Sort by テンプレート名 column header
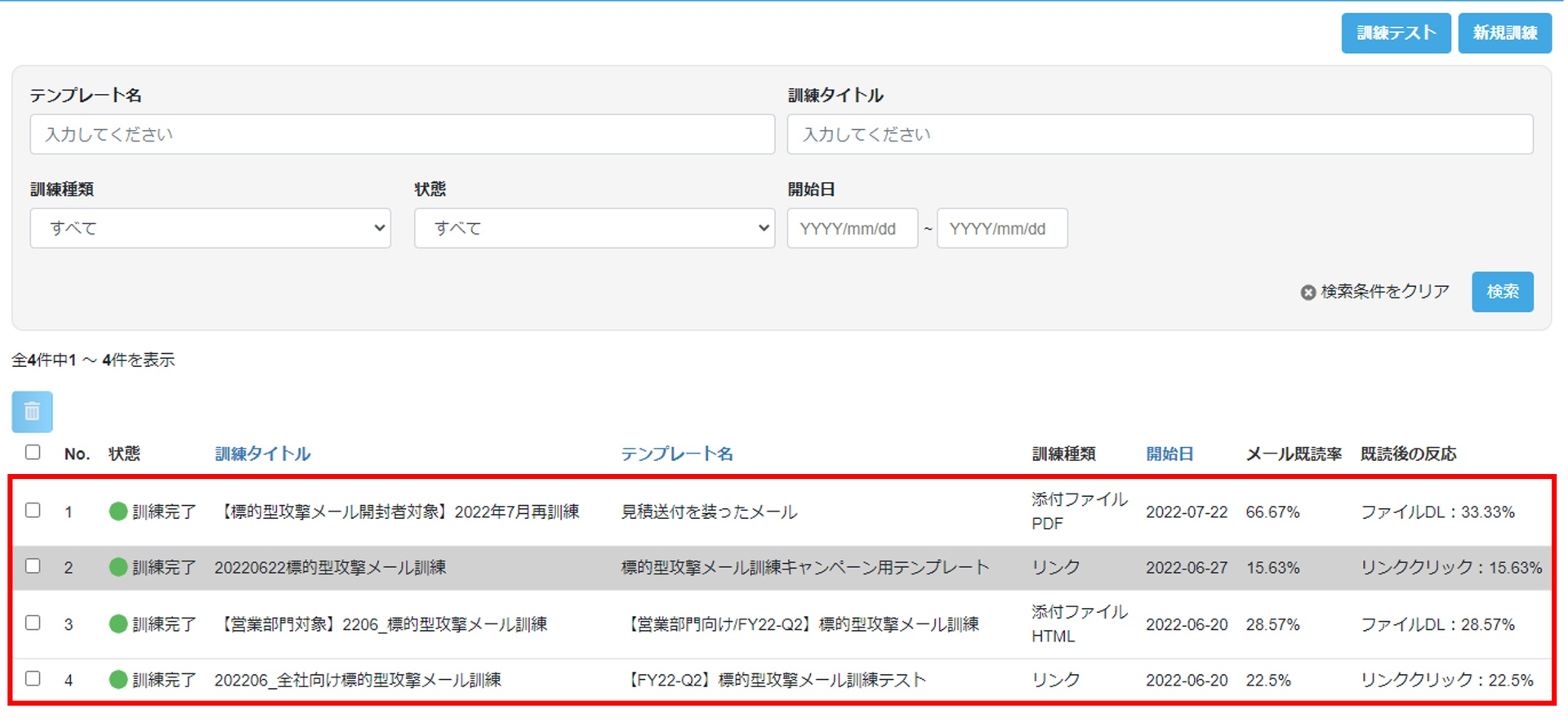Screen dimensions: 1568x724 coord(677,454)
